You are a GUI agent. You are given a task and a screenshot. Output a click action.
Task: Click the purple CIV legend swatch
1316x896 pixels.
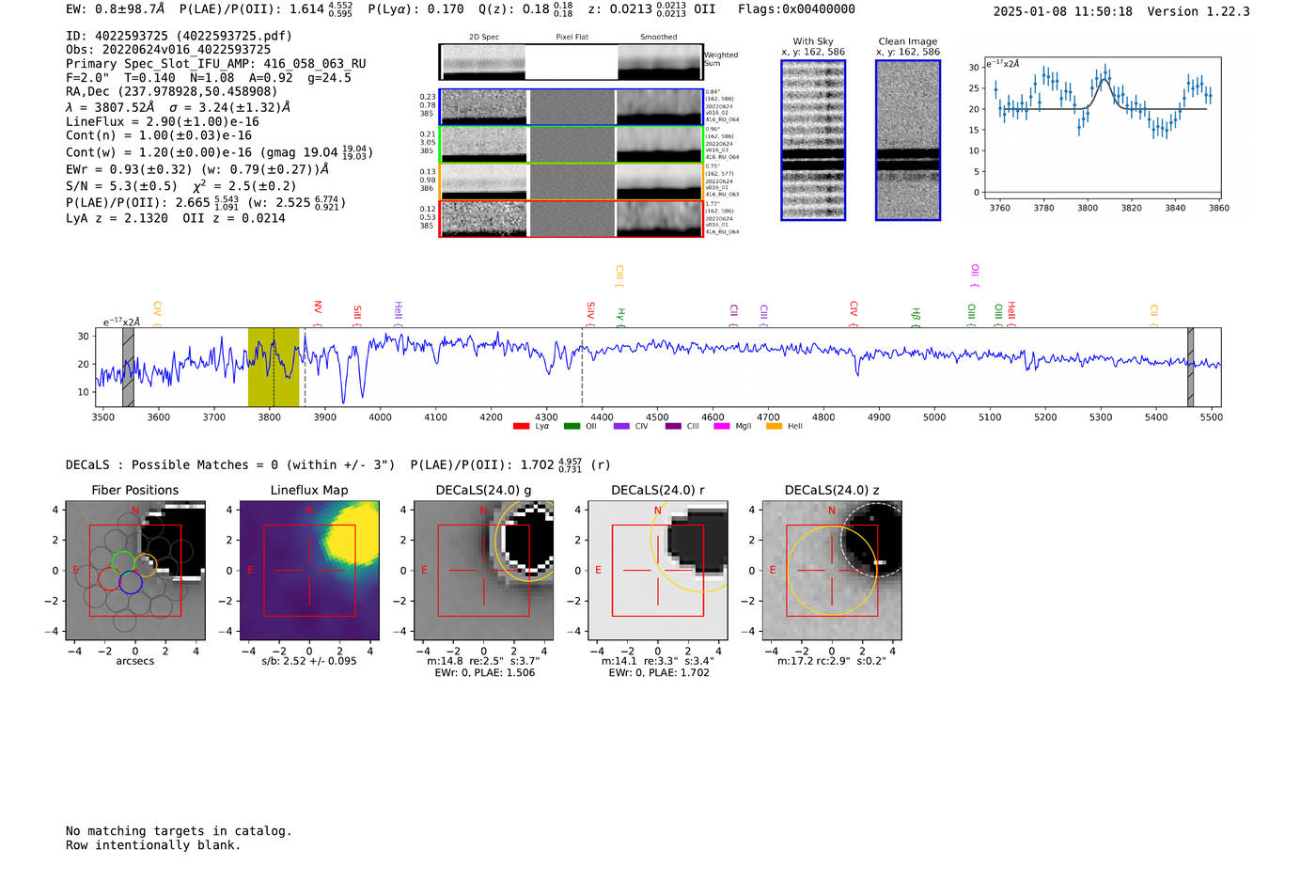coord(621,426)
